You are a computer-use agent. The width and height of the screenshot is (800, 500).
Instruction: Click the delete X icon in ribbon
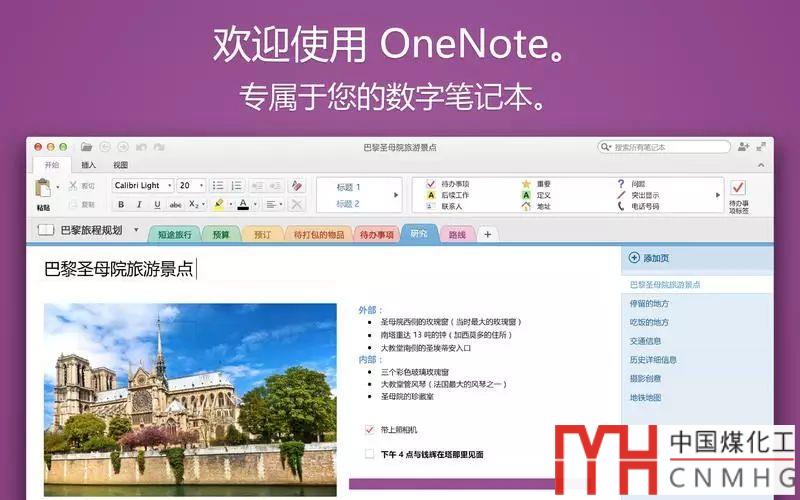tap(296, 204)
